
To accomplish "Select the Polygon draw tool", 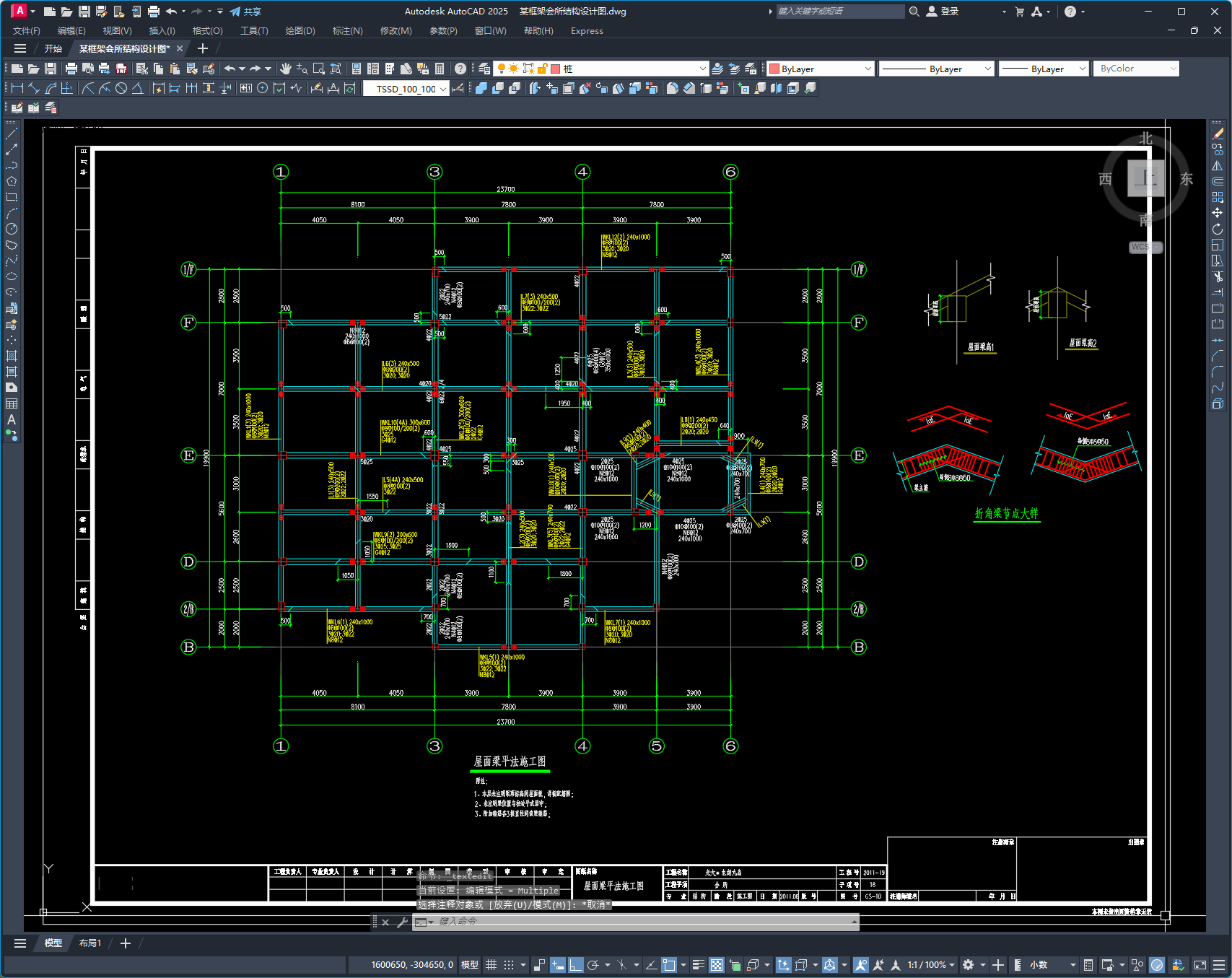I will click(12, 181).
